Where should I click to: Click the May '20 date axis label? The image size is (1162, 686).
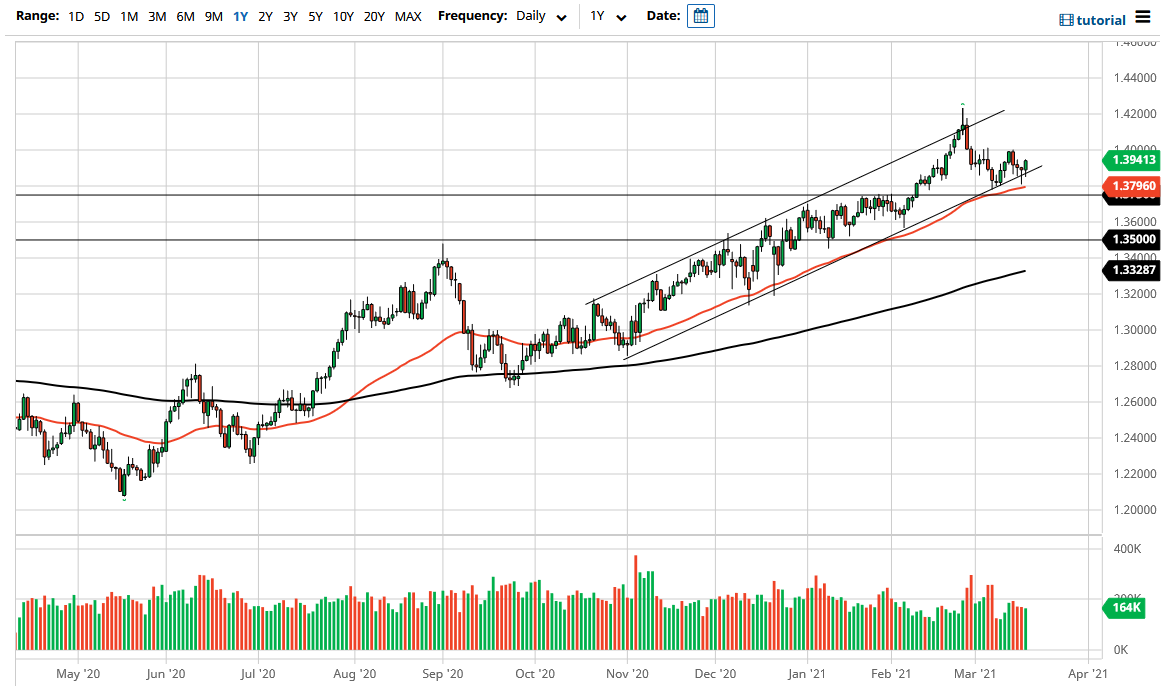[78, 673]
